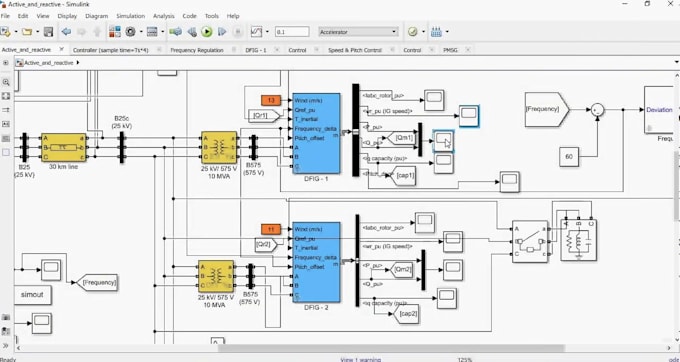
Task: Switch to the Speed & Pitch Control tab
Action: 355,50
